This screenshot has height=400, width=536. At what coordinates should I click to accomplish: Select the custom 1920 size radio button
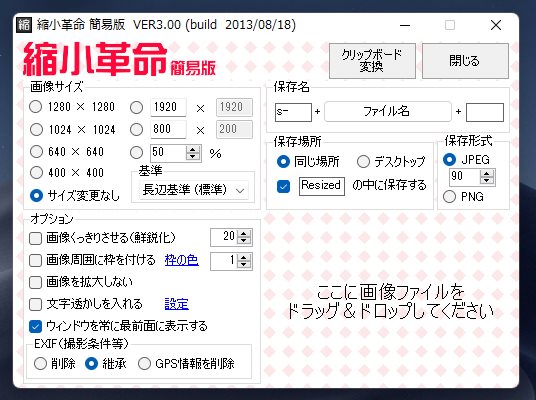pos(136,108)
